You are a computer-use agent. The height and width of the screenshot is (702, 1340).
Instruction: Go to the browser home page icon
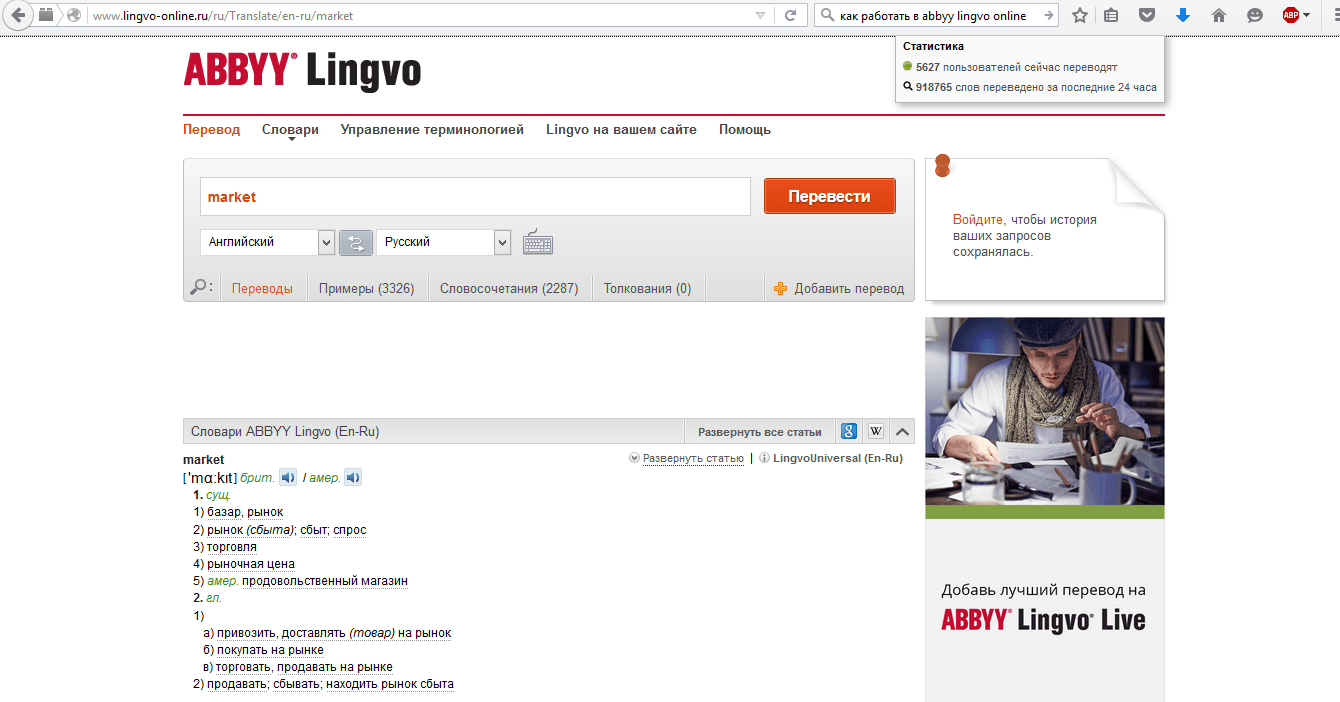point(1218,15)
